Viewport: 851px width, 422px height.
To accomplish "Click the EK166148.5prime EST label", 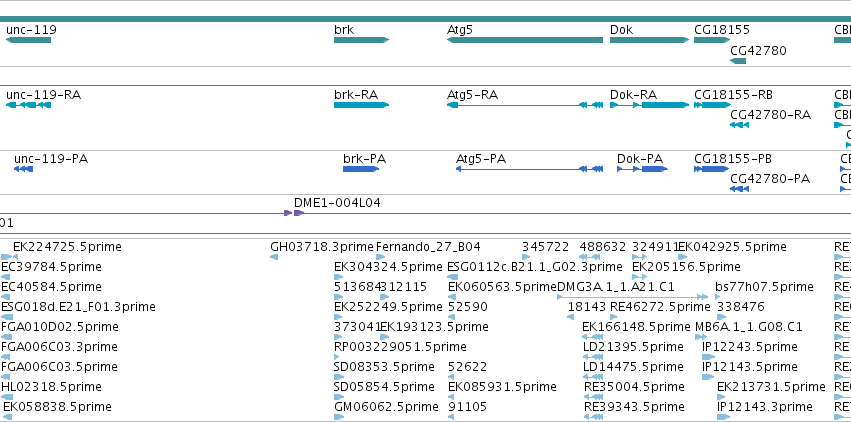I will coord(636,327).
